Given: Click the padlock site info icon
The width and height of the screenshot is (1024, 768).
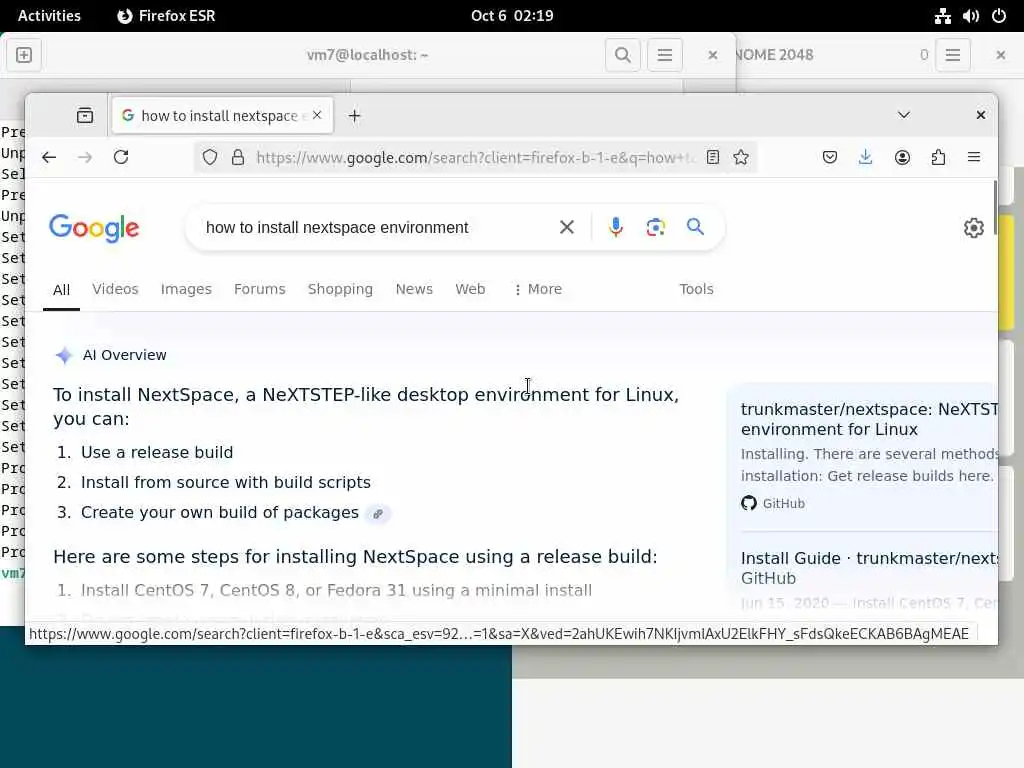Looking at the screenshot, I should pyautogui.click(x=238, y=157).
